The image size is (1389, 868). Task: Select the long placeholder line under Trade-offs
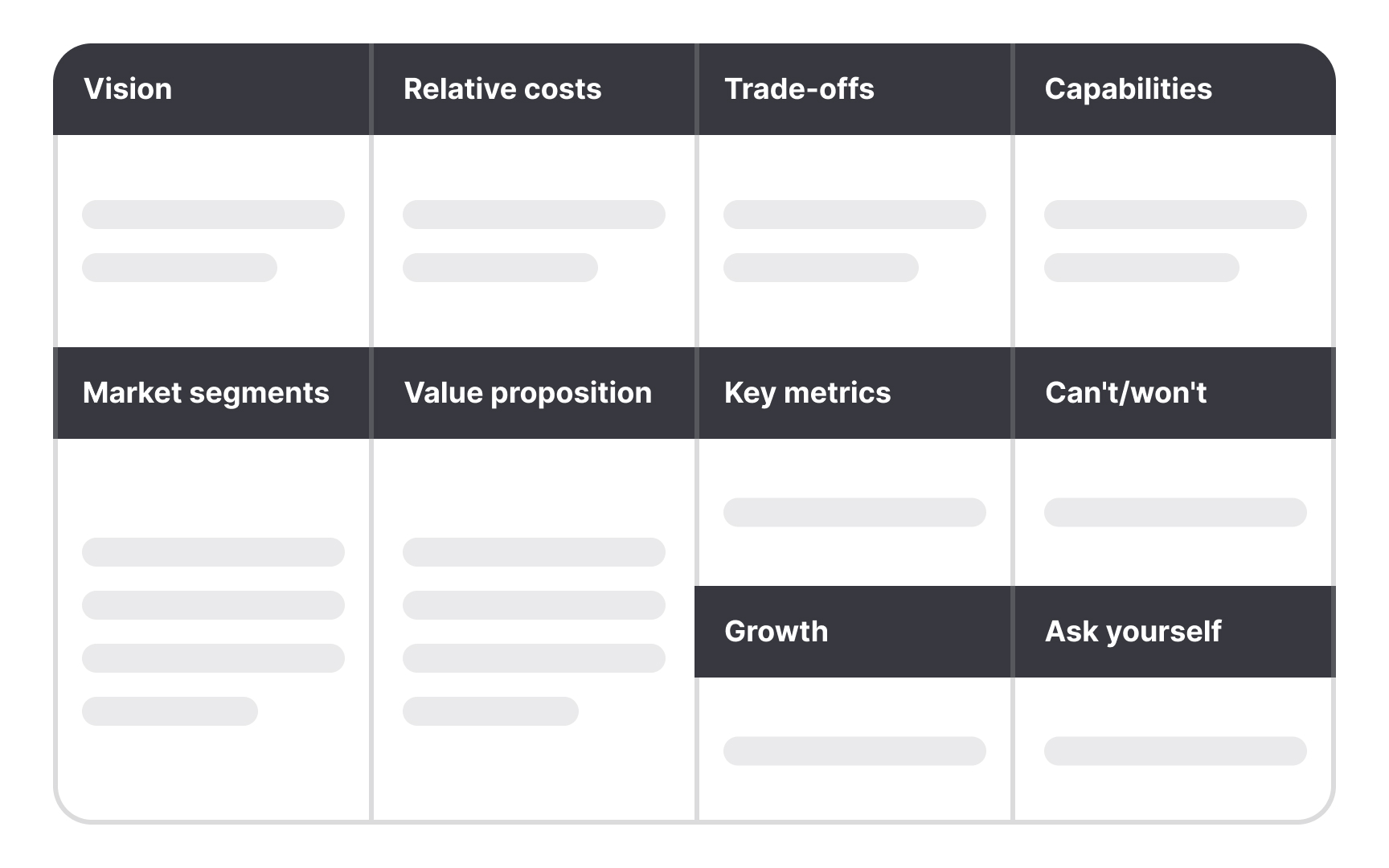coord(854,215)
